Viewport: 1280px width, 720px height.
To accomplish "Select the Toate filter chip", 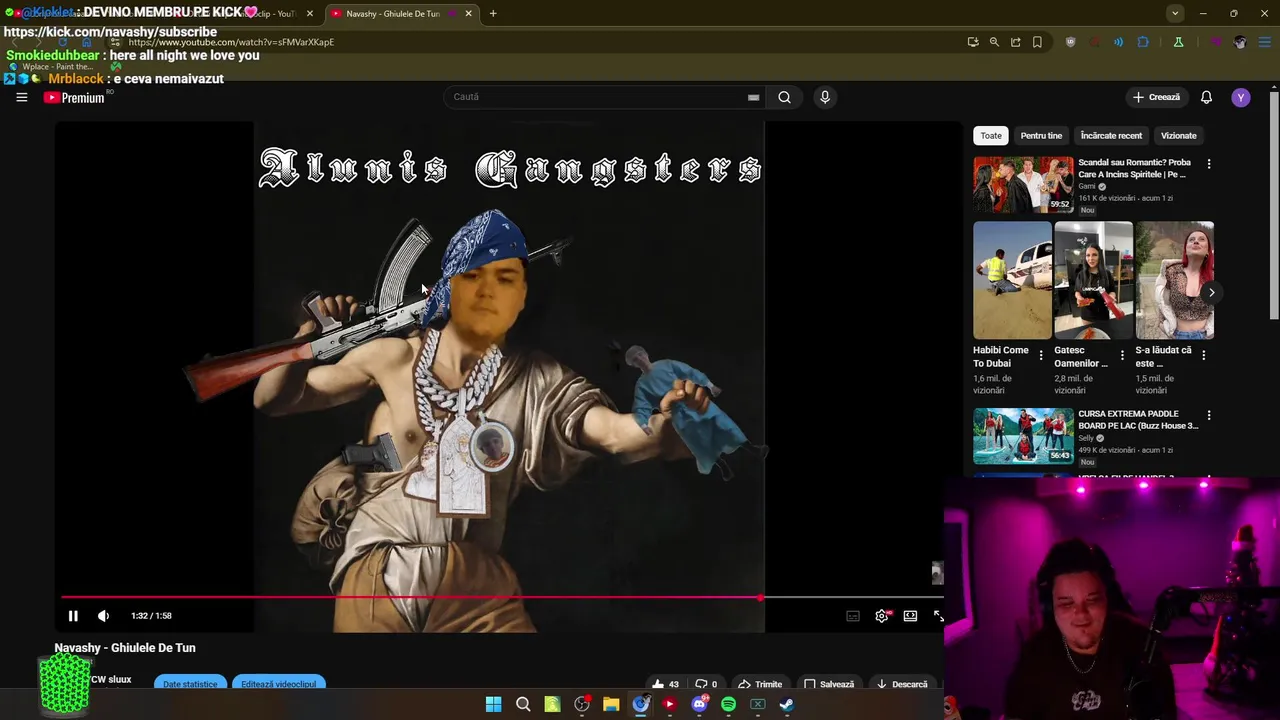I will click(x=991, y=136).
